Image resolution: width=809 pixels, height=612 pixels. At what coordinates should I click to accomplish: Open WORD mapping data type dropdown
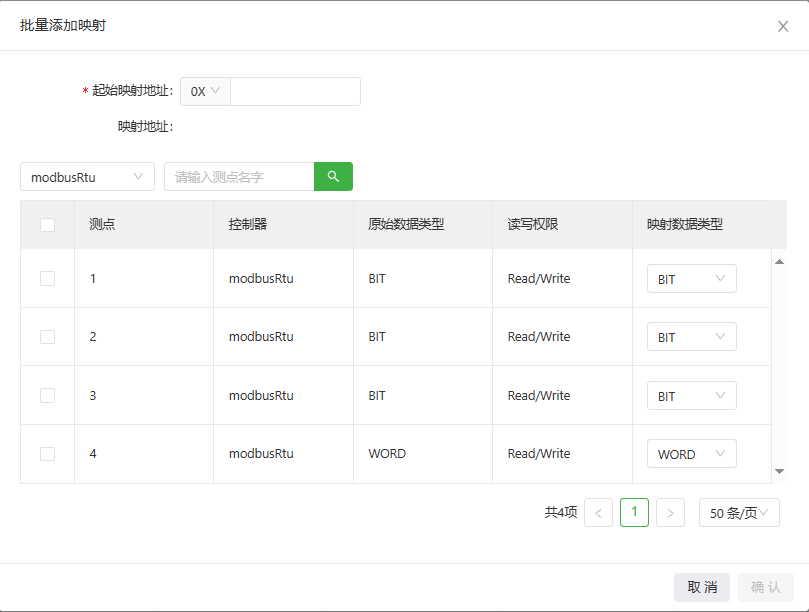tap(691, 454)
